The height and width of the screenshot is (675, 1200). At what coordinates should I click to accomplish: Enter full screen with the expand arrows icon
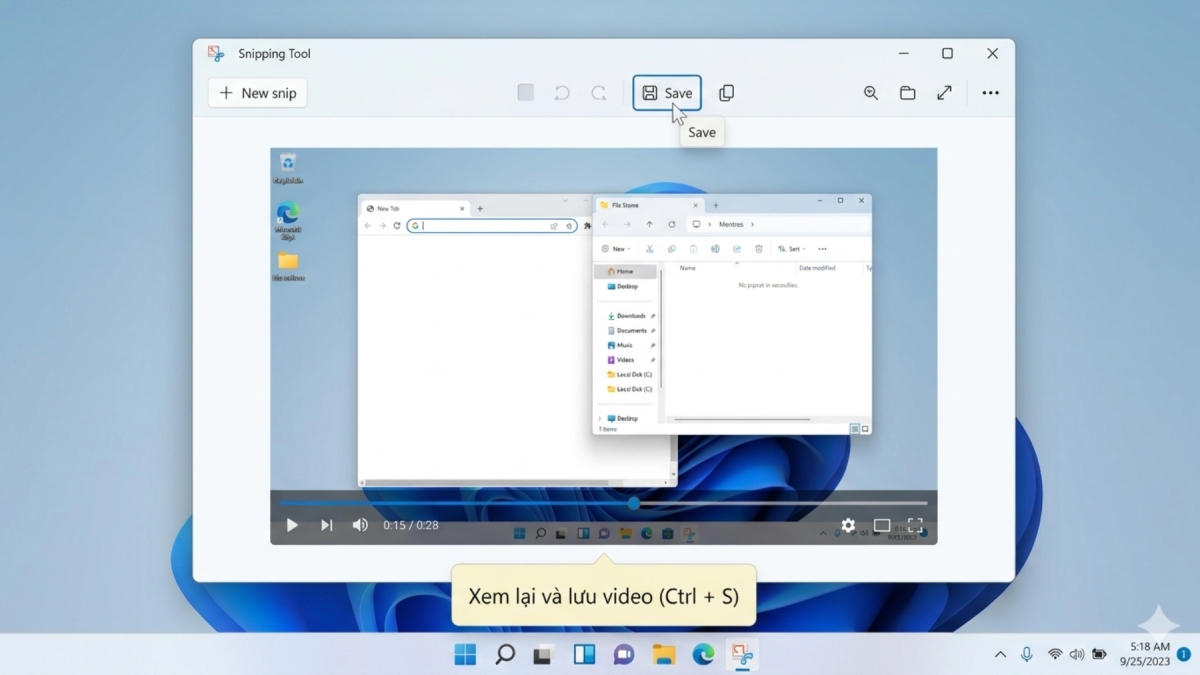pyautogui.click(x=944, y=92)
